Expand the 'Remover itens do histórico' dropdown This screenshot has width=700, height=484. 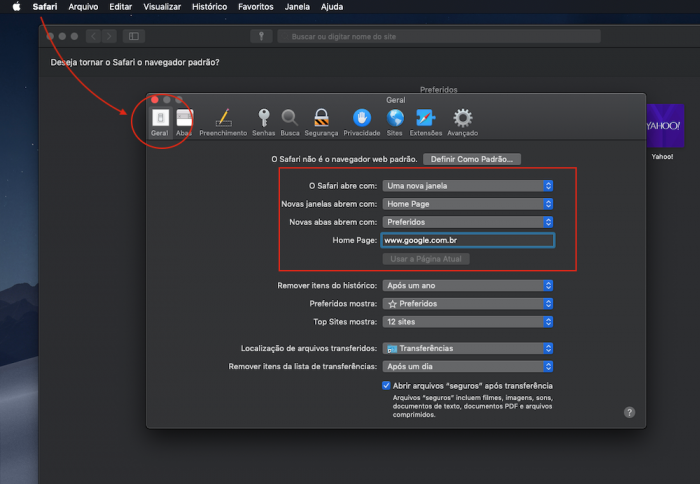pos(468,285)
